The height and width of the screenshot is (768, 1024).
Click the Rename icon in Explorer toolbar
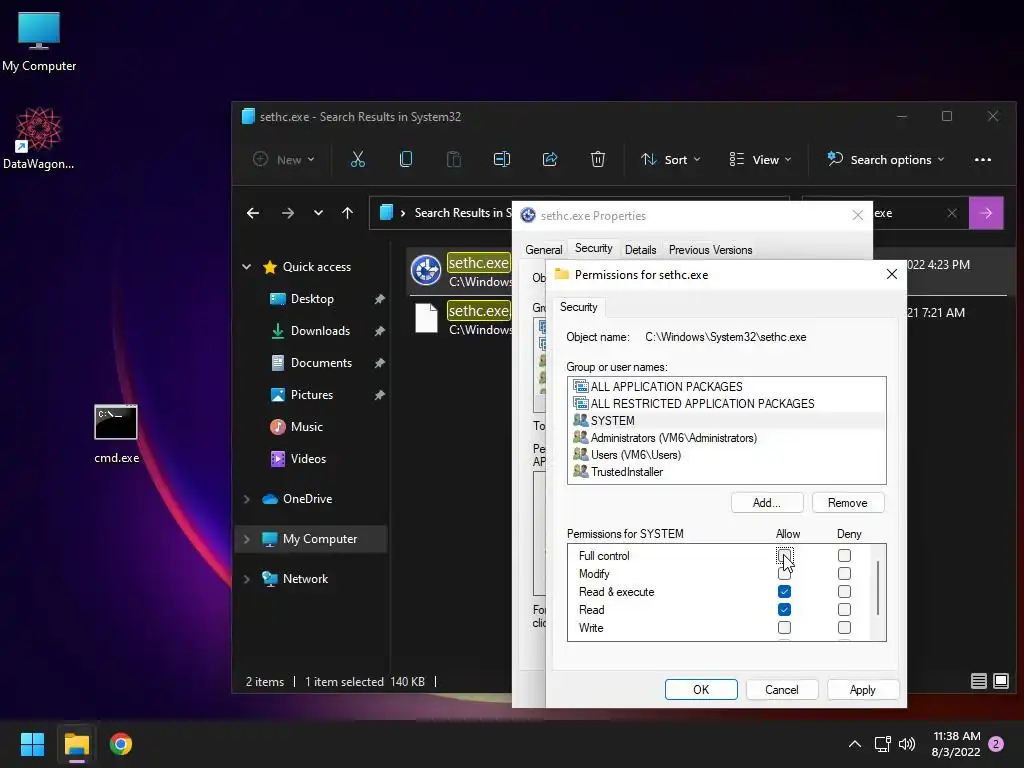(x=502, y=159)
